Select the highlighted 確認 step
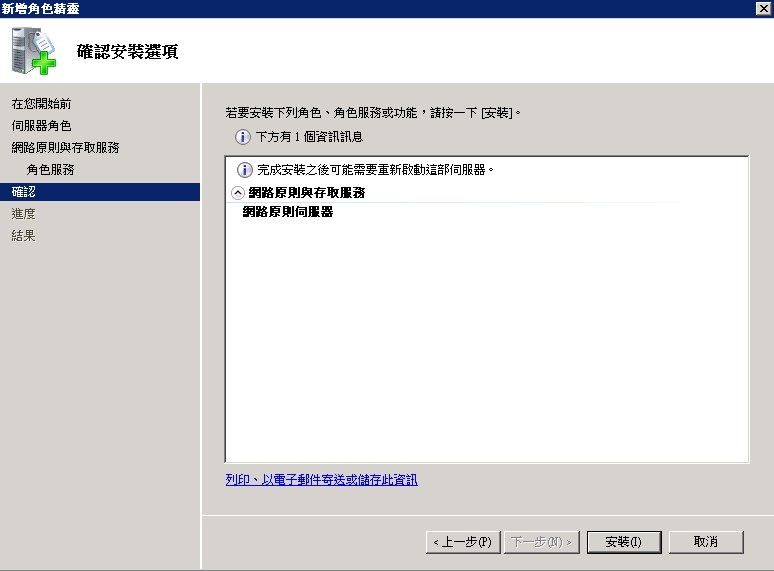This screenshot has width=774, height=571. click(x=100, y=192)
